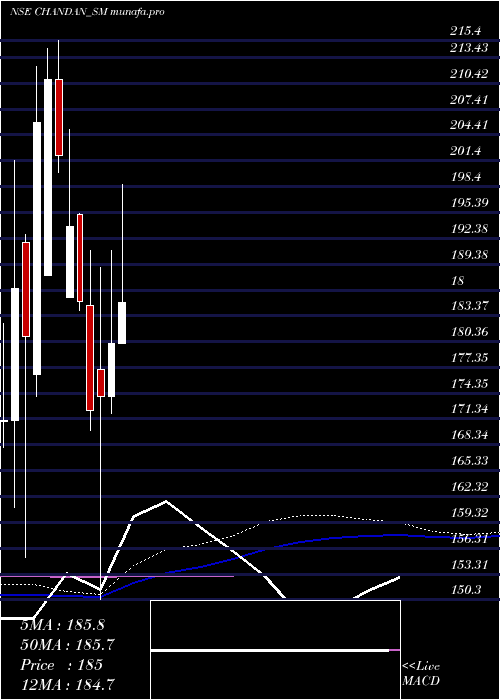The image size is (500, 700).
Task: Select the 177.35 axis value
Action: coord(469,358)
